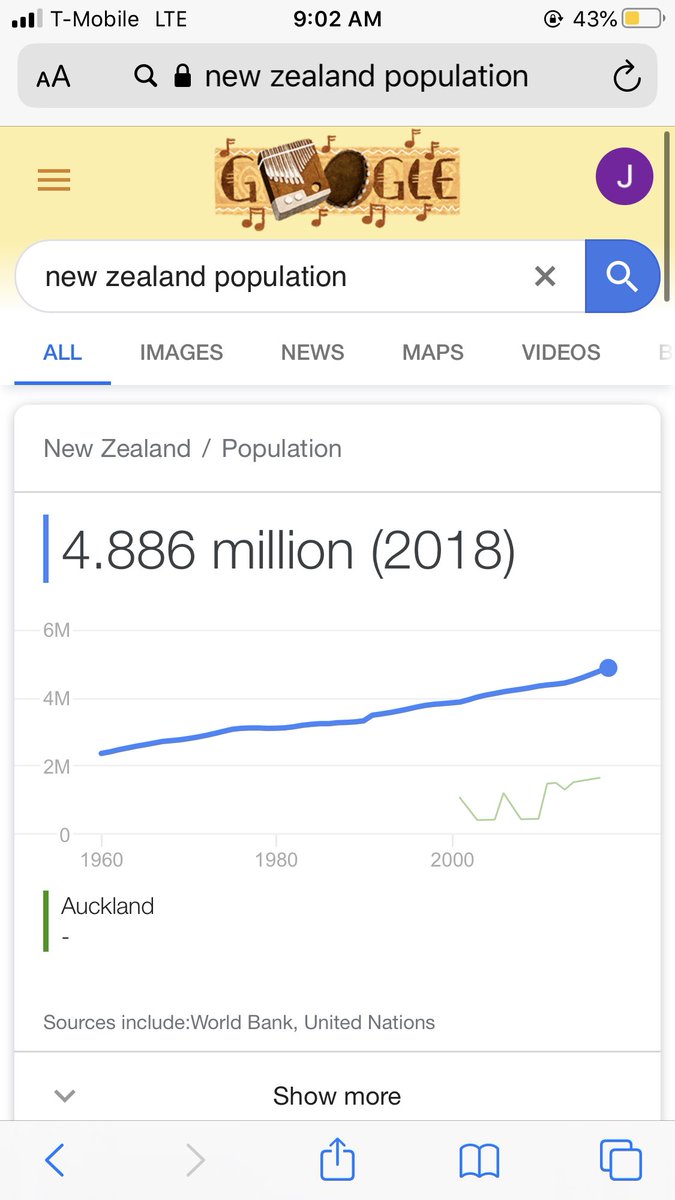Clear the search query with X
675x1200 pixels.
coord(545,276)
